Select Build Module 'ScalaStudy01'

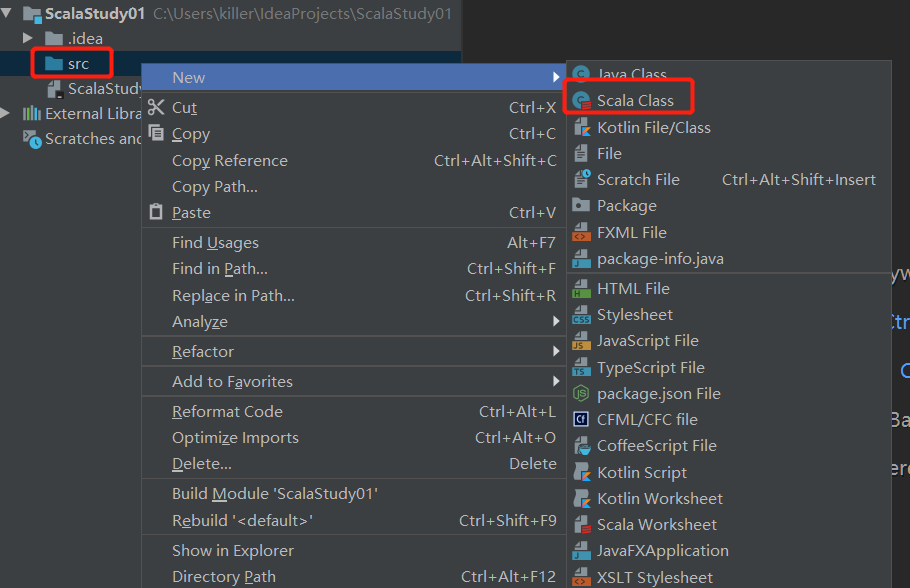click(x=353, y=494)
